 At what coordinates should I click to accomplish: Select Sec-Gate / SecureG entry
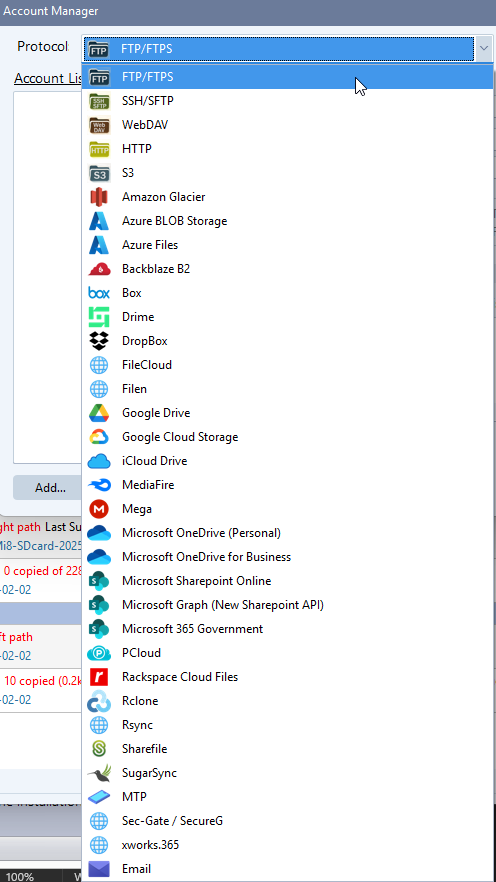coord(287,821)
